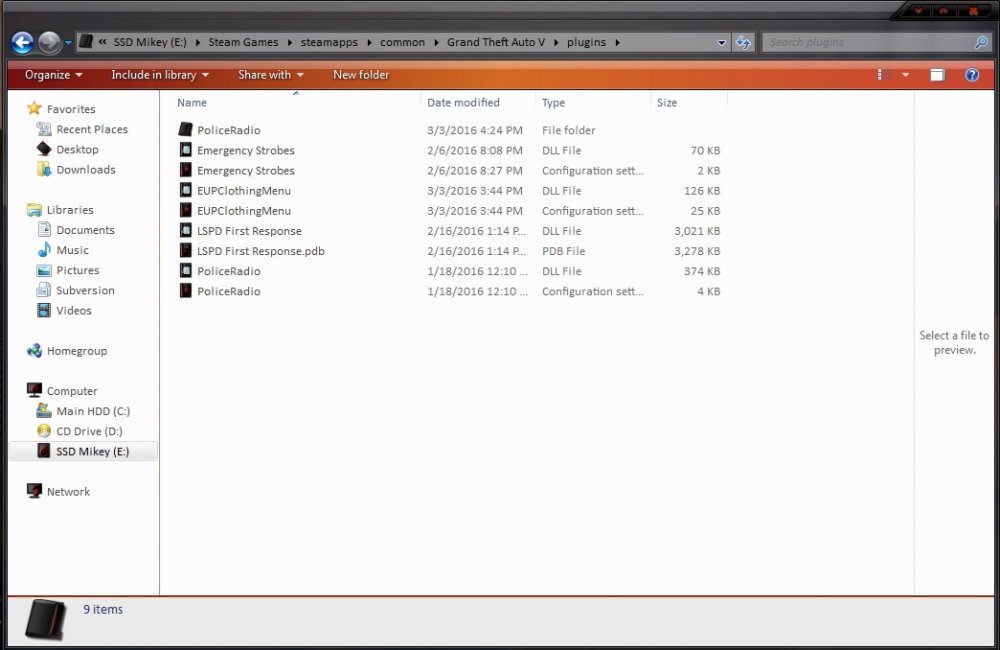Screen dimensions: 1000x650
Task: Open the Subversion library
Action: tap(85, 290)
